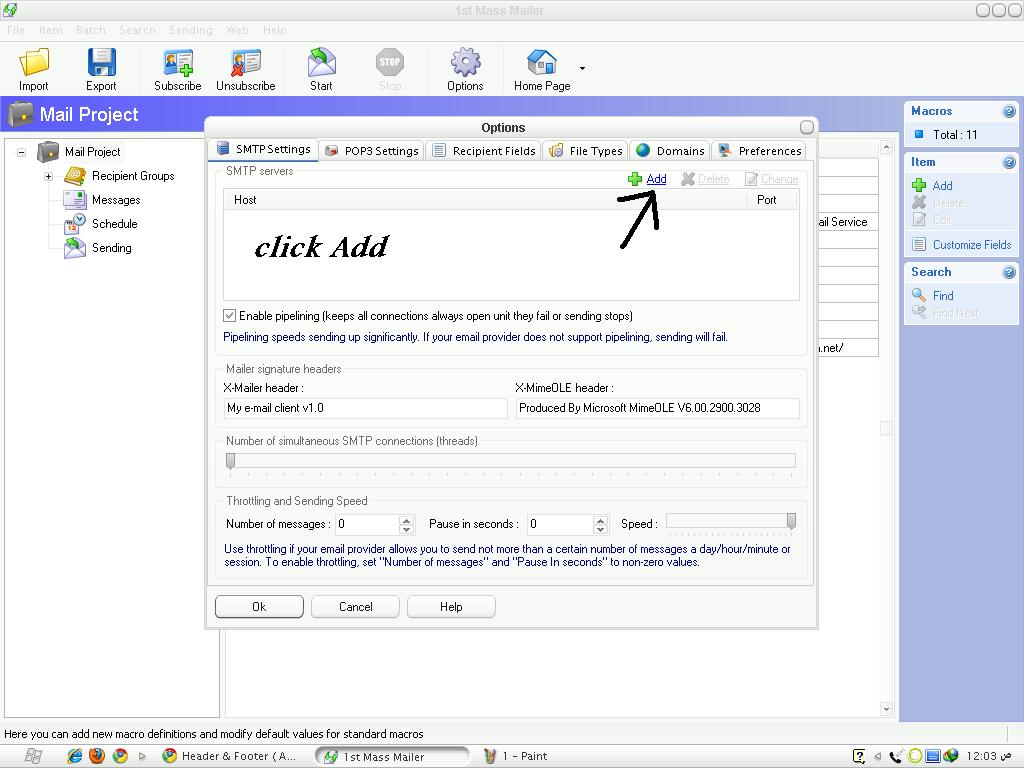
Task: Click the X-MimeOLE header input field
Action: point(658,408)
